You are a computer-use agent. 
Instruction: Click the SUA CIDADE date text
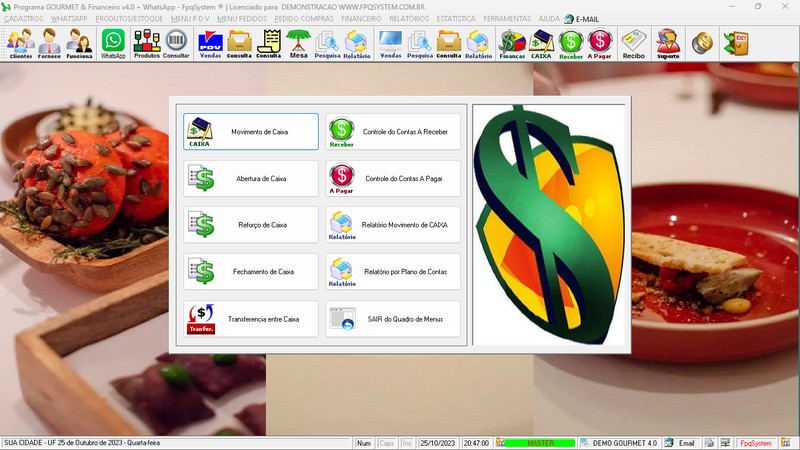tap(82, 443)
